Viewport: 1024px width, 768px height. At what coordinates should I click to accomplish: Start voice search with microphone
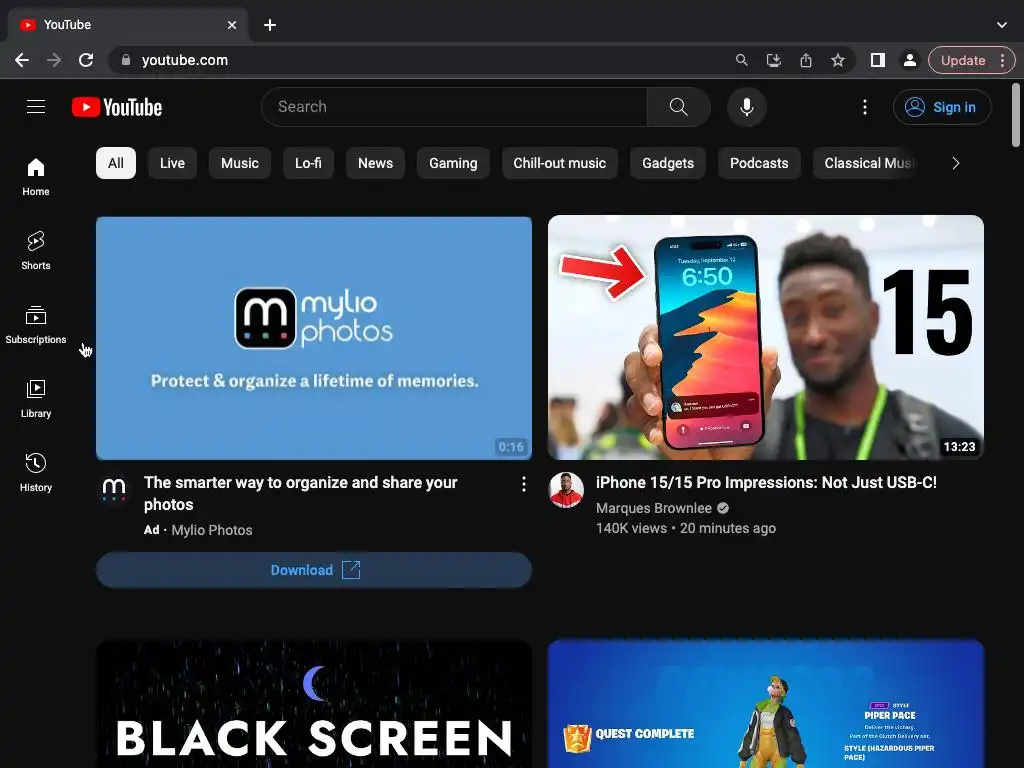746,107
